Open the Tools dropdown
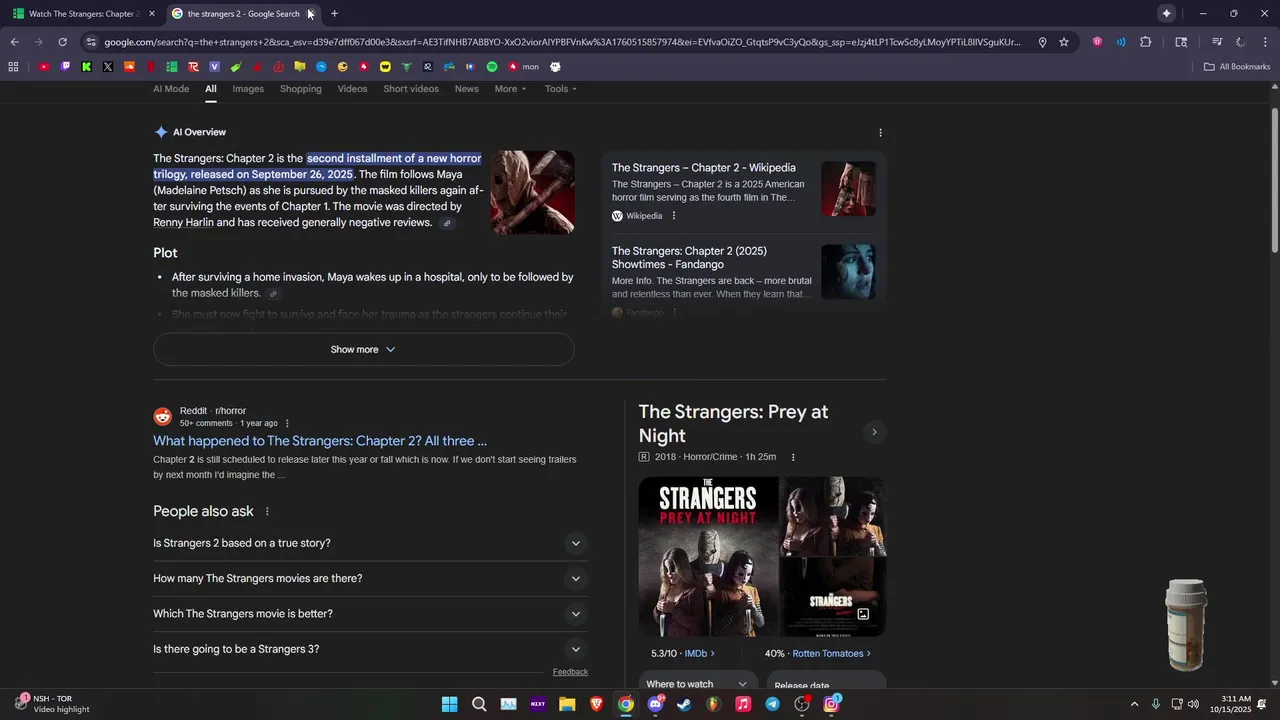 point(561,89)
